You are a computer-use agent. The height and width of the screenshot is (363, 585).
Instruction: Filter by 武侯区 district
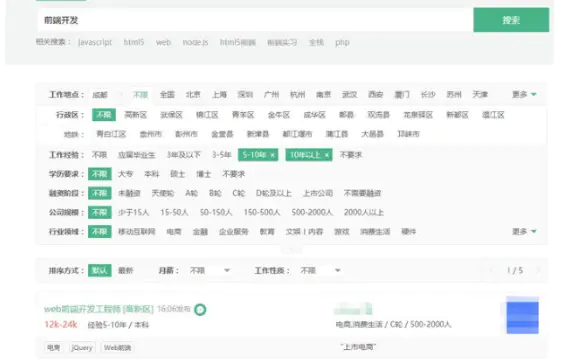click(171, 115)
